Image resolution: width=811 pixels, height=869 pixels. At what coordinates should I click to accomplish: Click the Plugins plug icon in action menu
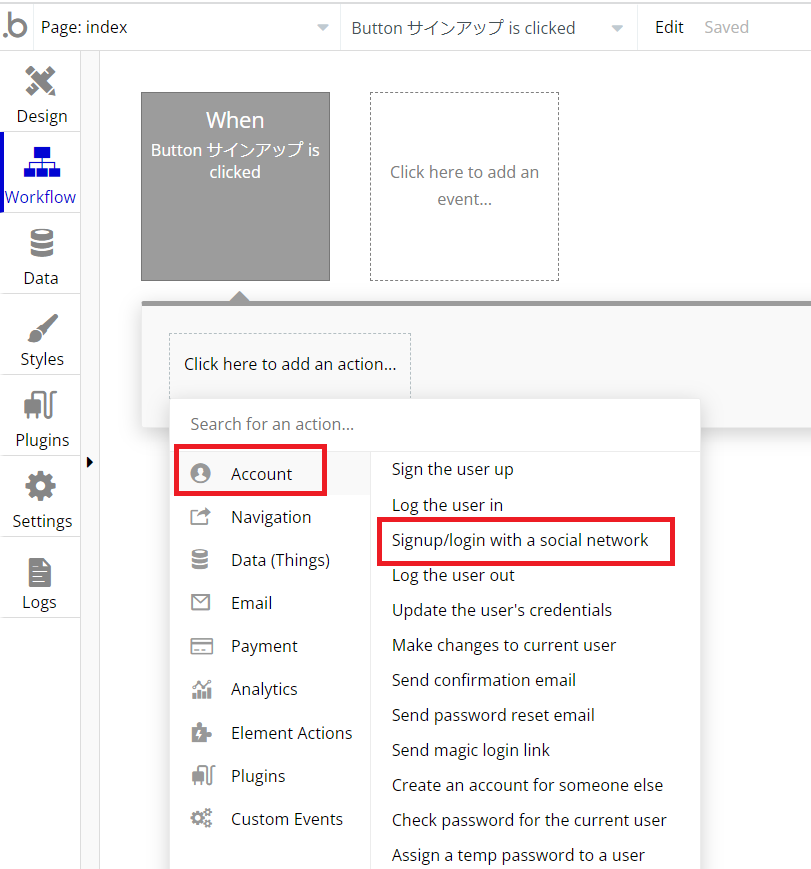[203, 775]
